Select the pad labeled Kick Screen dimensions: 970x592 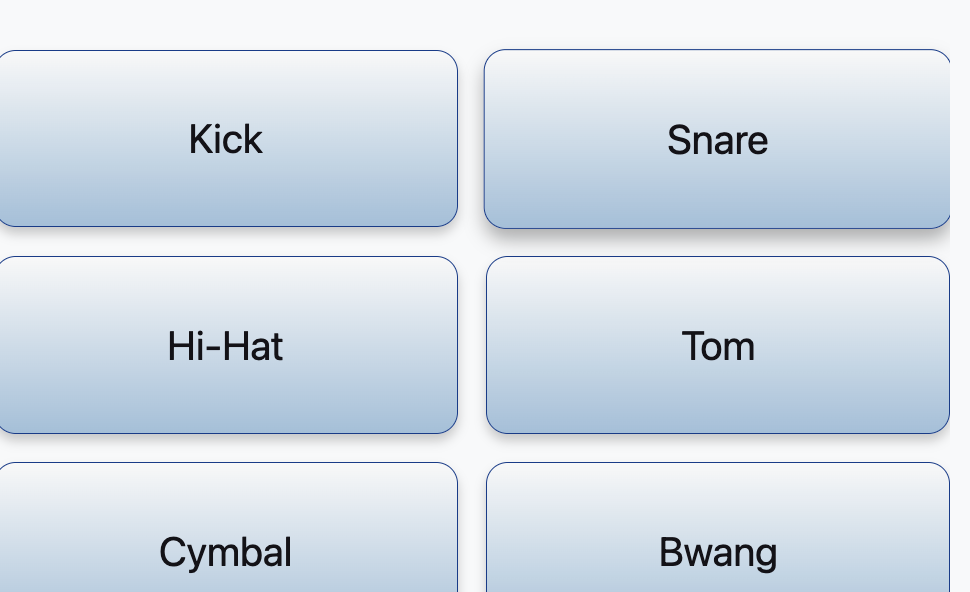click(226, 139)
